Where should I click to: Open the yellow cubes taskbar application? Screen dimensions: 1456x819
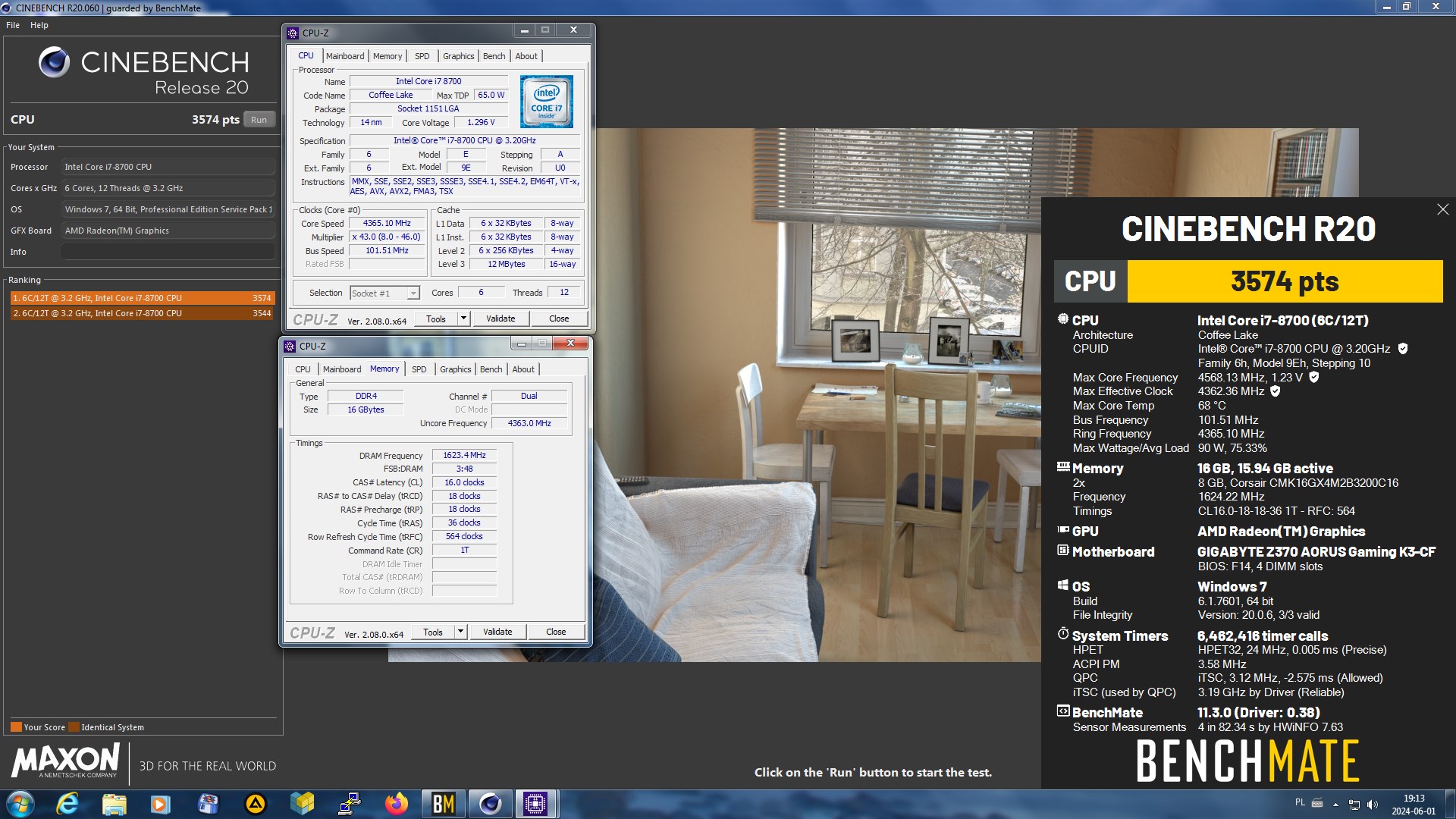(302, 804)
